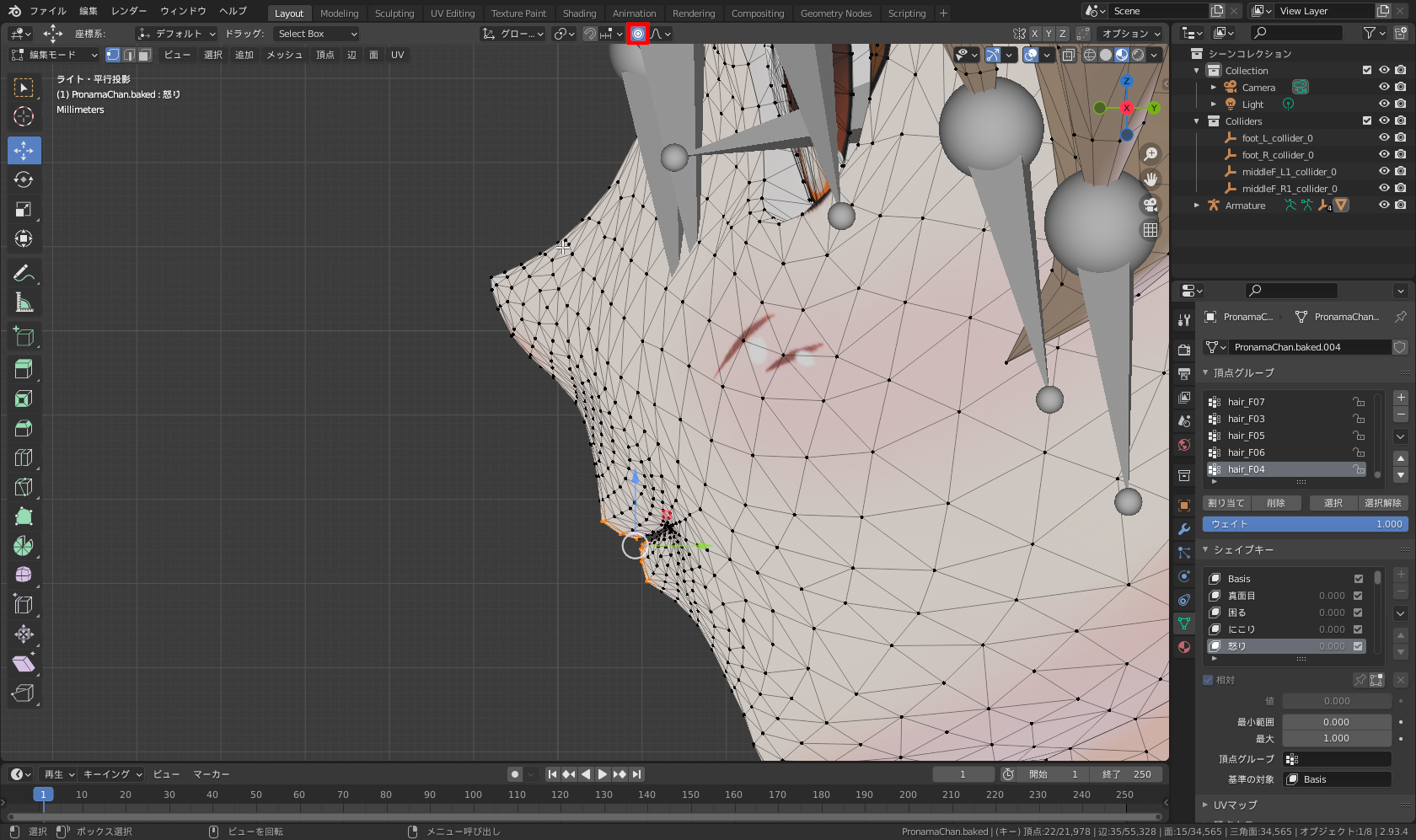Expand the Armature tree item
Image resolution: width=1416 pixels, height=840 pixels.
(1197, 206)
